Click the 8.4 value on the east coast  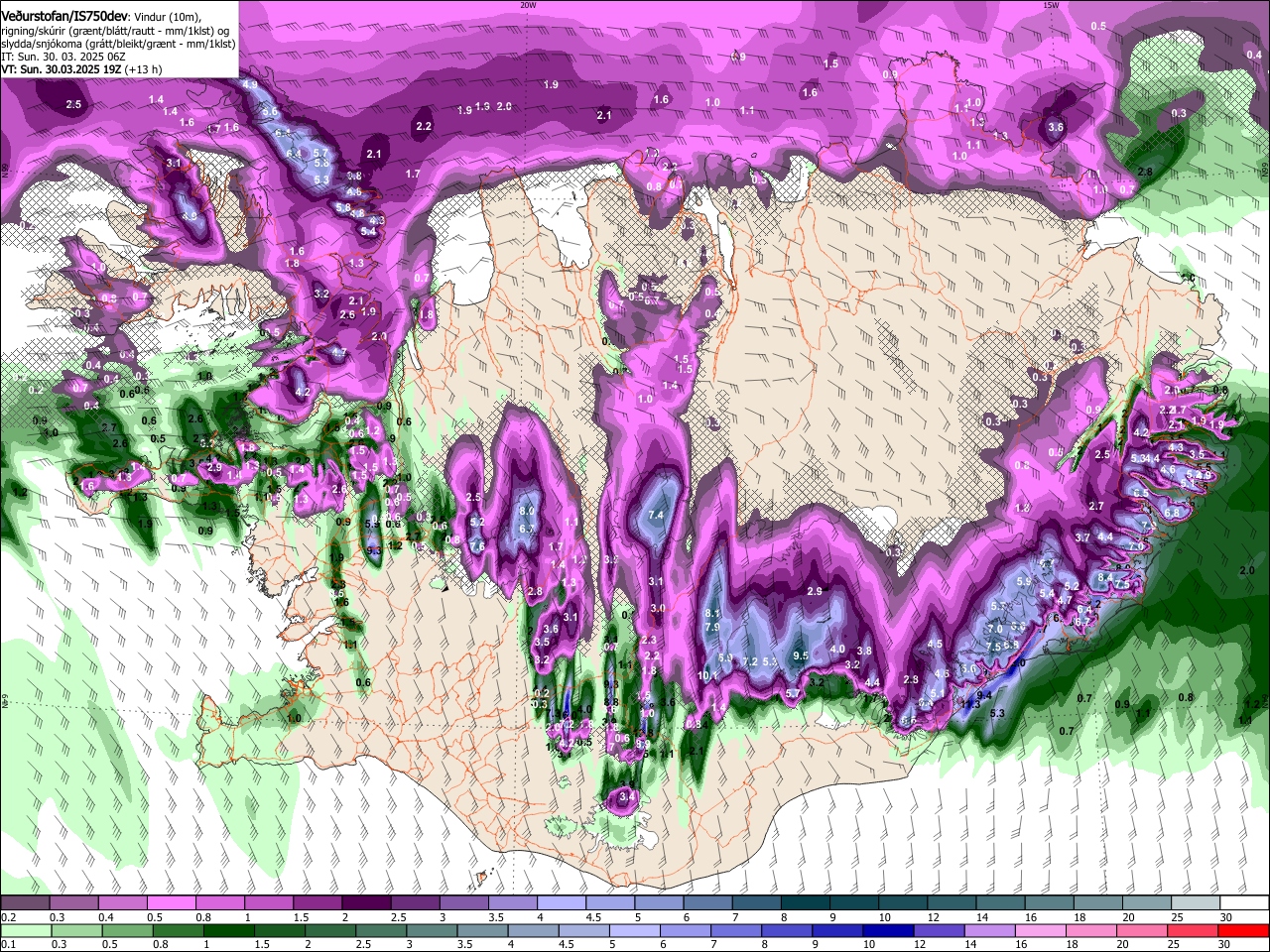[1107, 576]
